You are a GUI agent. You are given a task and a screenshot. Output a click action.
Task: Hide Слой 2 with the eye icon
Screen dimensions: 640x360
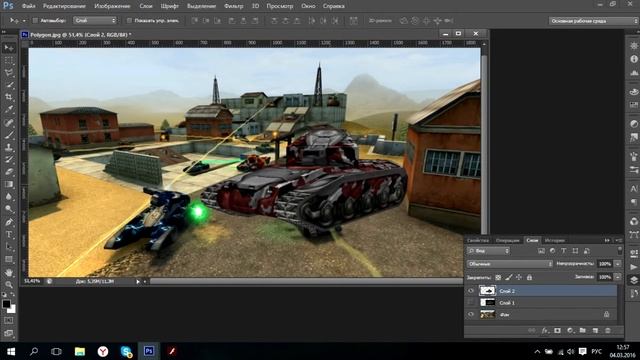(471, 291)
